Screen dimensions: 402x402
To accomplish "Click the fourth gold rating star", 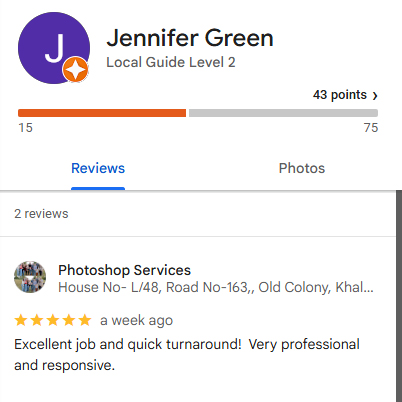I will (x=69, y=320).
